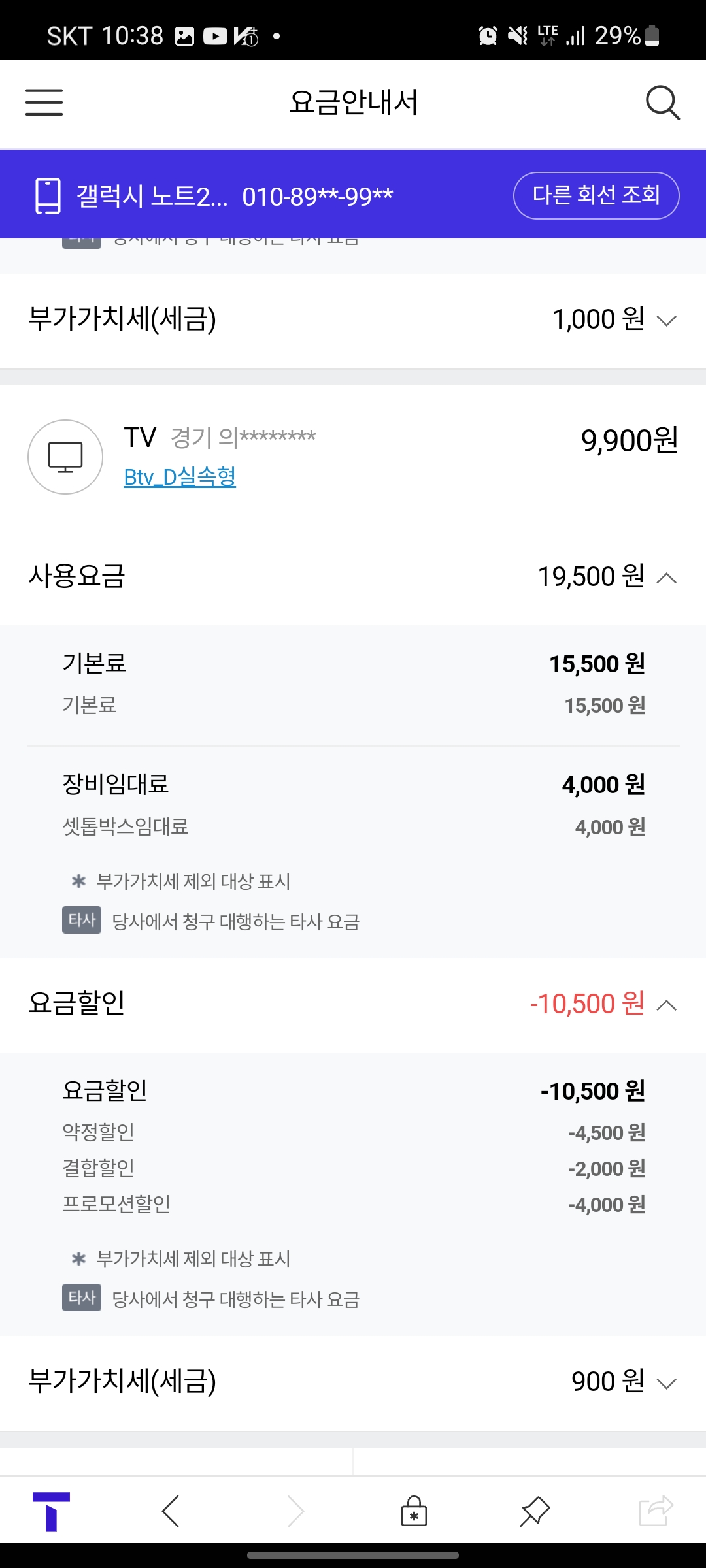Tap the lock icon in the bottom bar
Image resolution: width=706 pixels, height=1568 pixels.
[x=414, y=1511]
